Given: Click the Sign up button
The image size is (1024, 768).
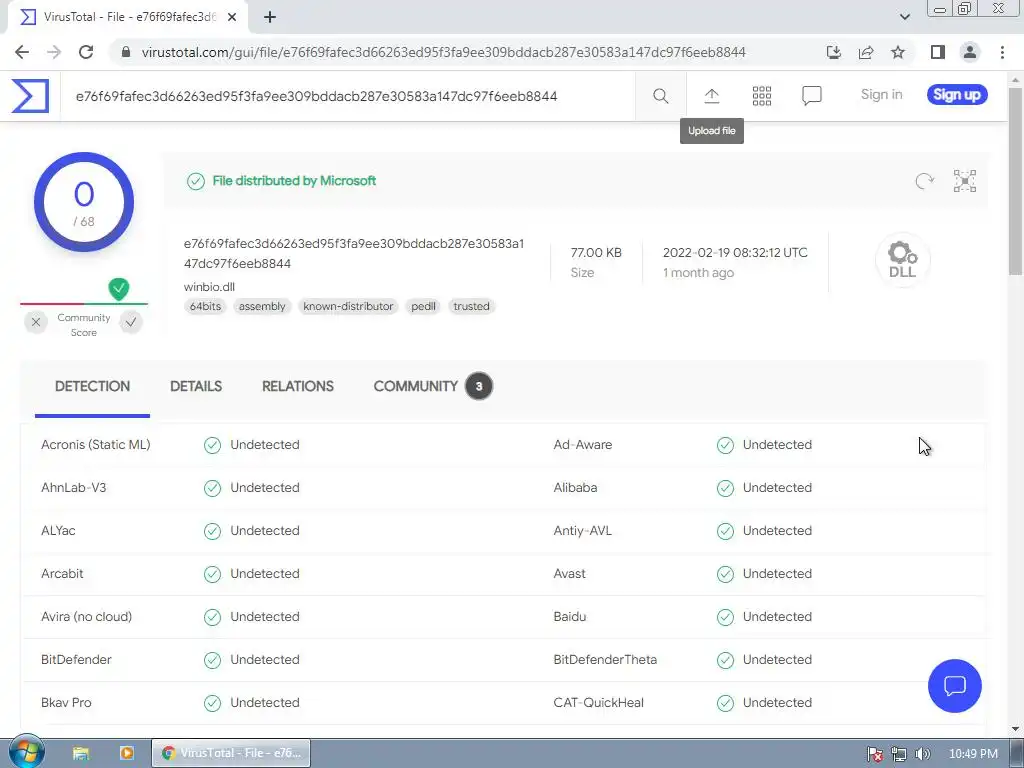Looking at the screenshot, I should point(957,95).
